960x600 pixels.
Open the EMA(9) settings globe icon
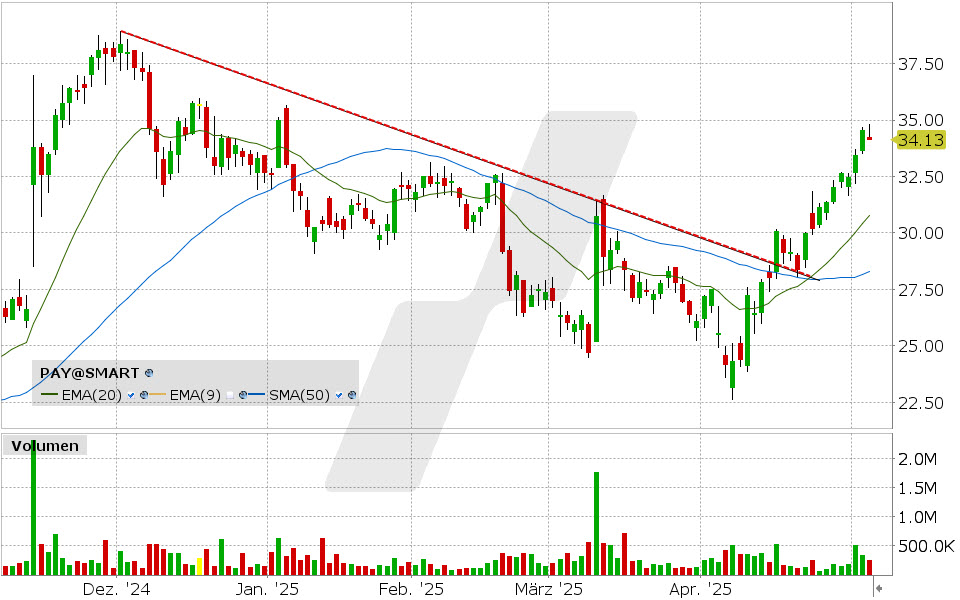click(243, 396)
